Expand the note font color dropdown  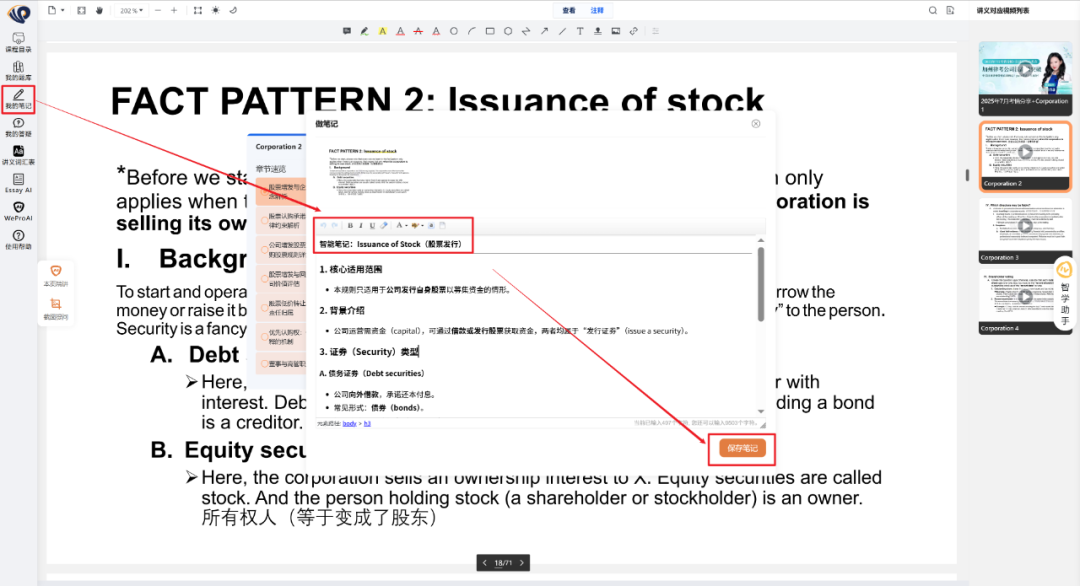coord(406,226)
